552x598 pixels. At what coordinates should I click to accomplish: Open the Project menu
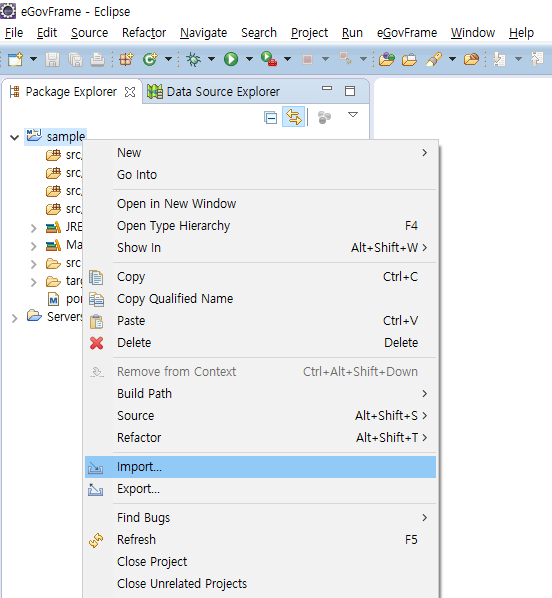tap(309, 33)
